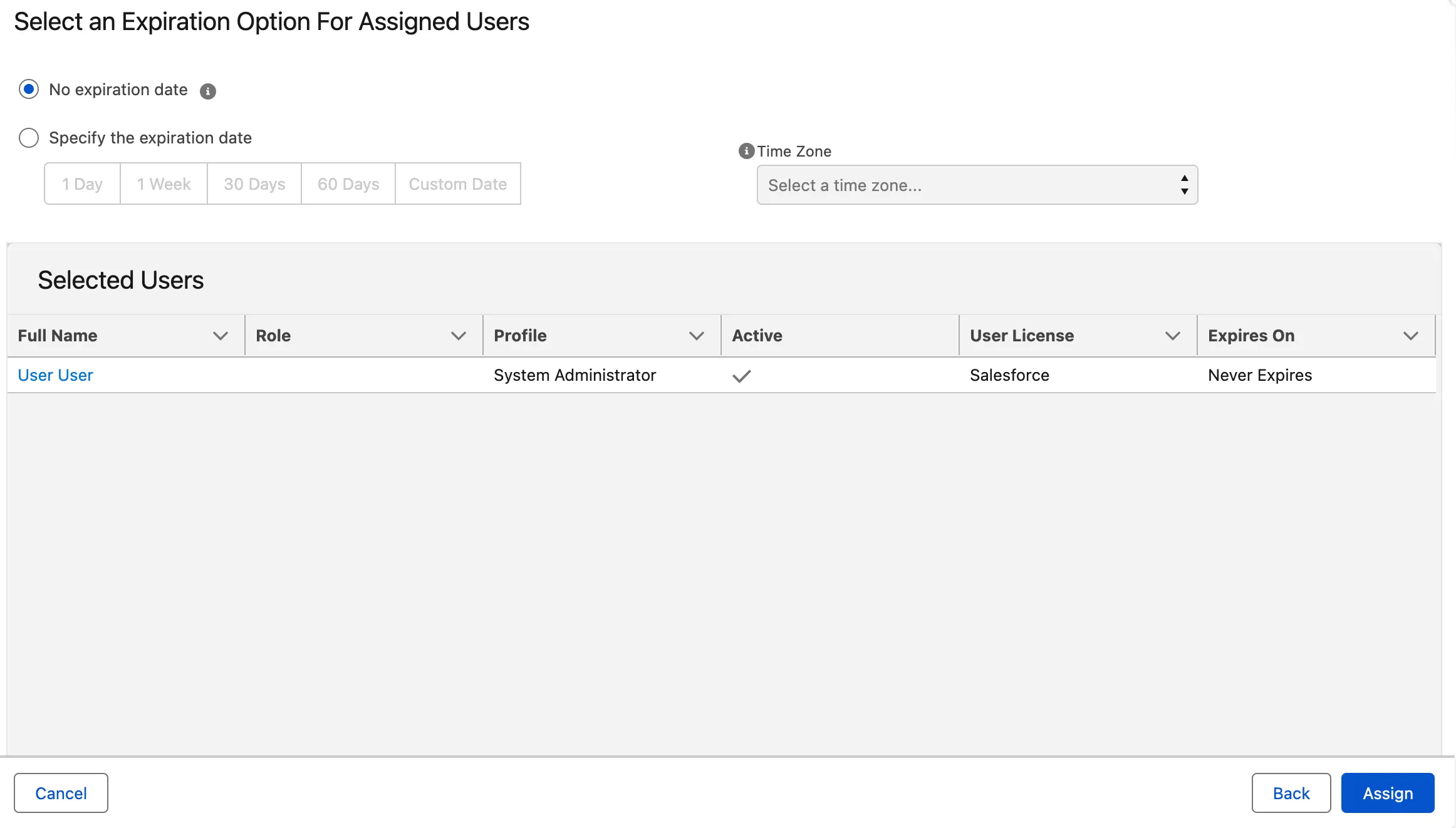
Task: Select No expiration date radio button
Action: tap(29, 90)
